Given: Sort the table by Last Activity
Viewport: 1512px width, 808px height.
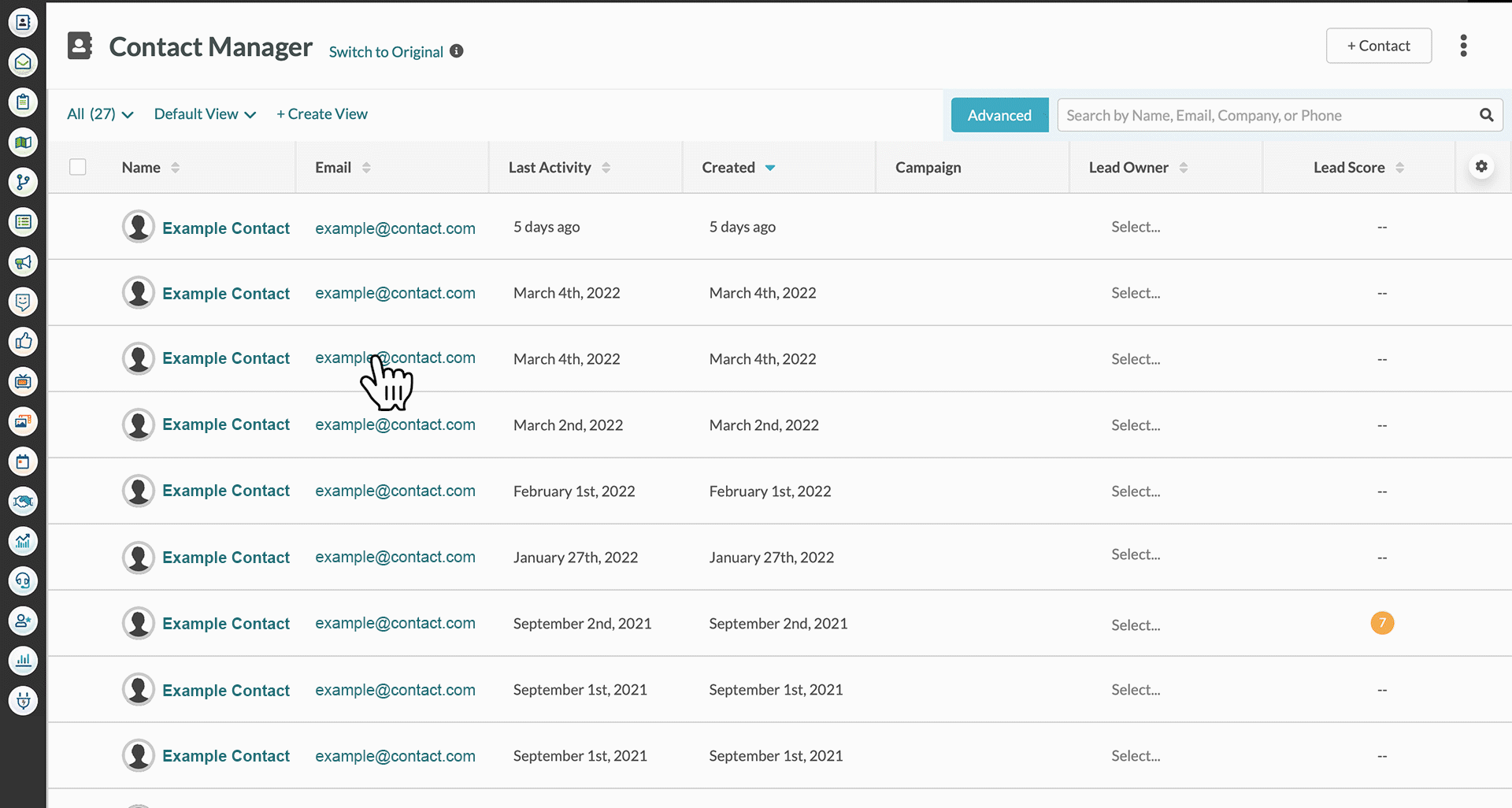Looking at the screenshot, I should click(x=606, y=168).
